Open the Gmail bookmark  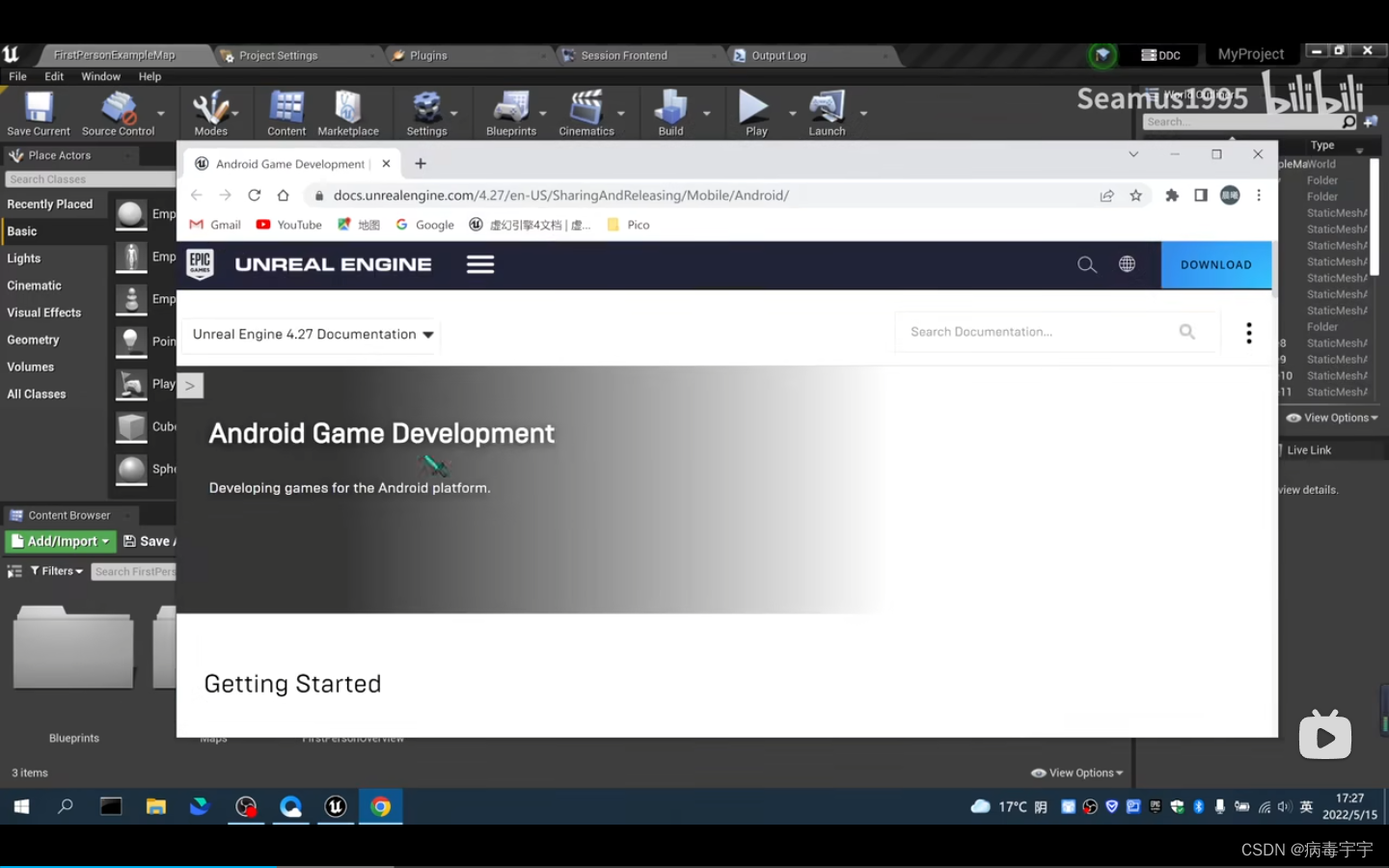pyautogui.click(x=215, y=225)
